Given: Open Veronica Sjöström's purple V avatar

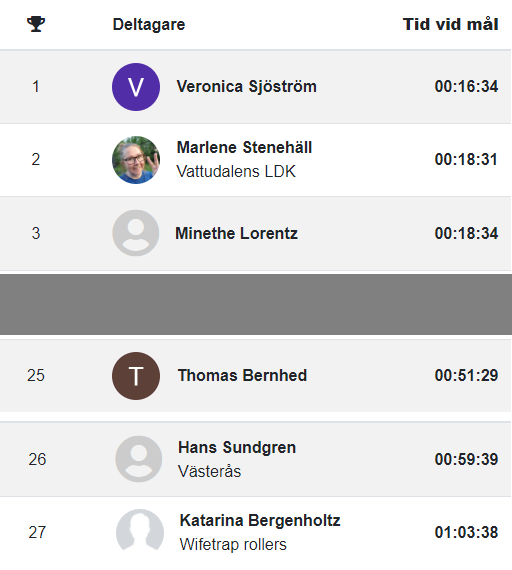Looking at the screenshot, I should [x=136, y=87].
